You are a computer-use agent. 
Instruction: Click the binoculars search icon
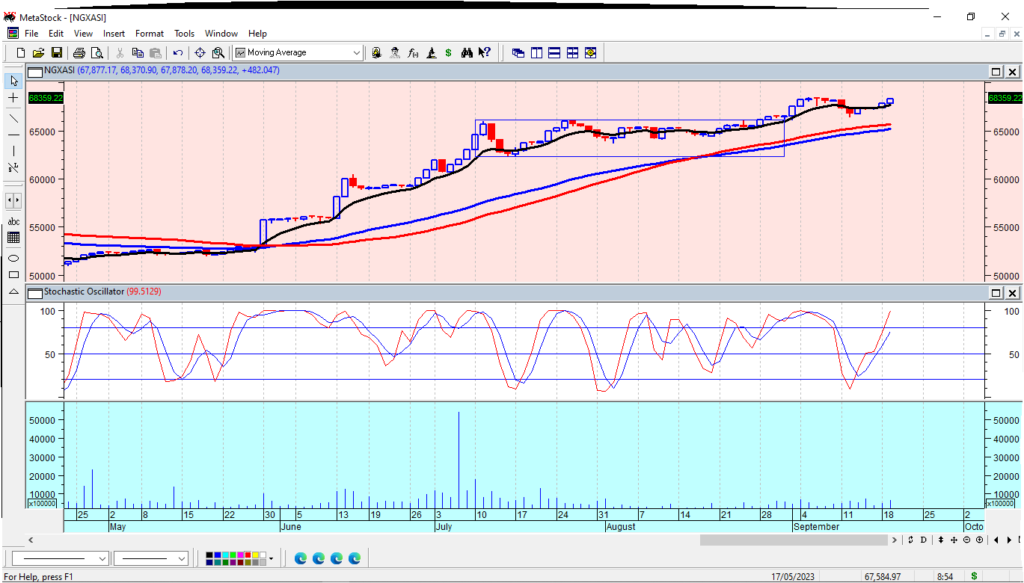pyautogui.click(x=466, y=52)
